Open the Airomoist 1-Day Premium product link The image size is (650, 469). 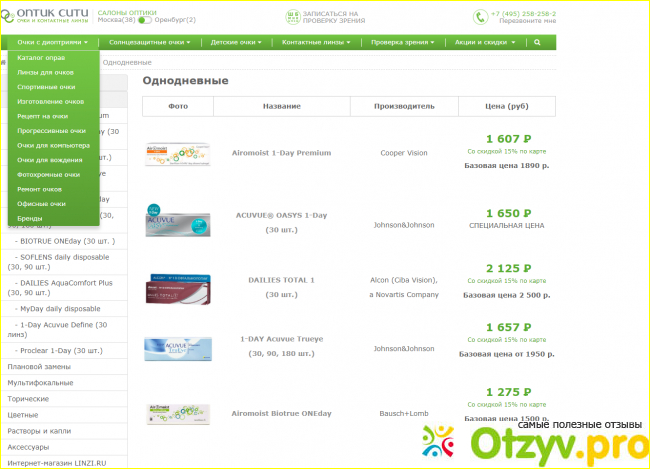coord(281,153)
